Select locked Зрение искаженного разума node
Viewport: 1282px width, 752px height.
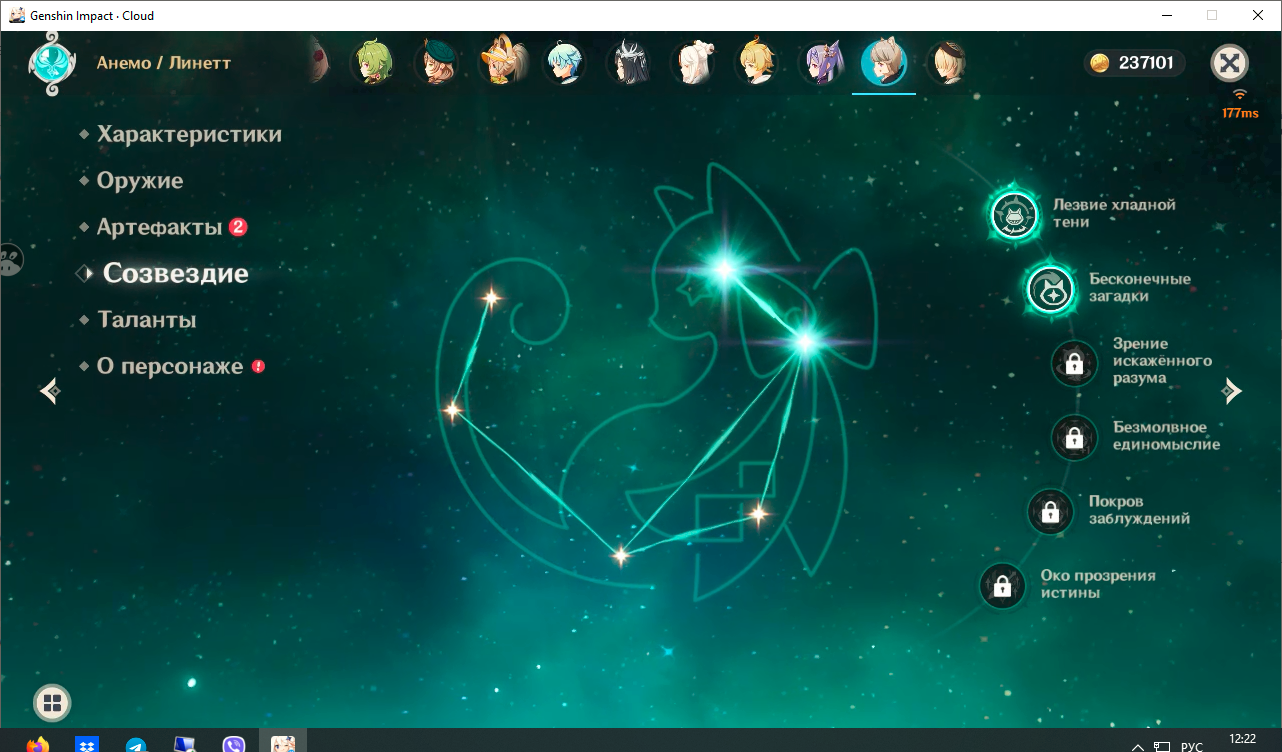click(1075, 362)
